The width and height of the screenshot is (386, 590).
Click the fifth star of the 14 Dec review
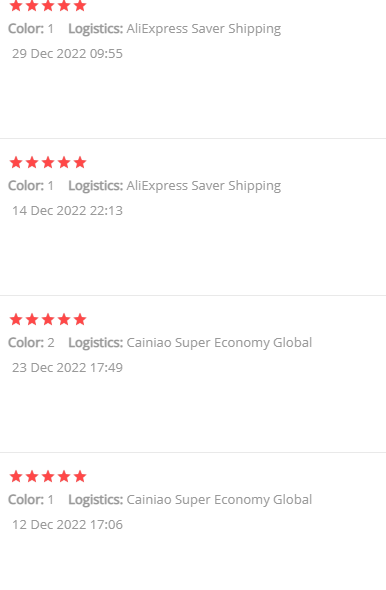pos(80,163)
